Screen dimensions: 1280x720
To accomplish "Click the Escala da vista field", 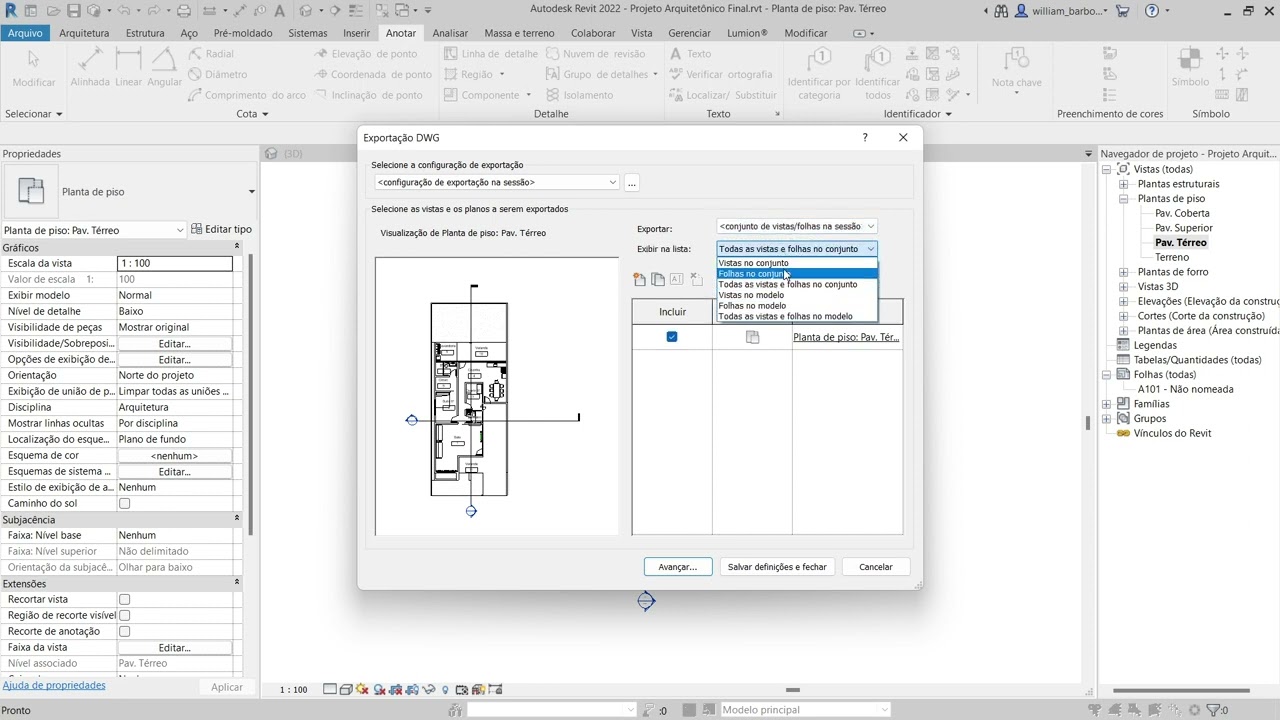I will tap(175, 263).
